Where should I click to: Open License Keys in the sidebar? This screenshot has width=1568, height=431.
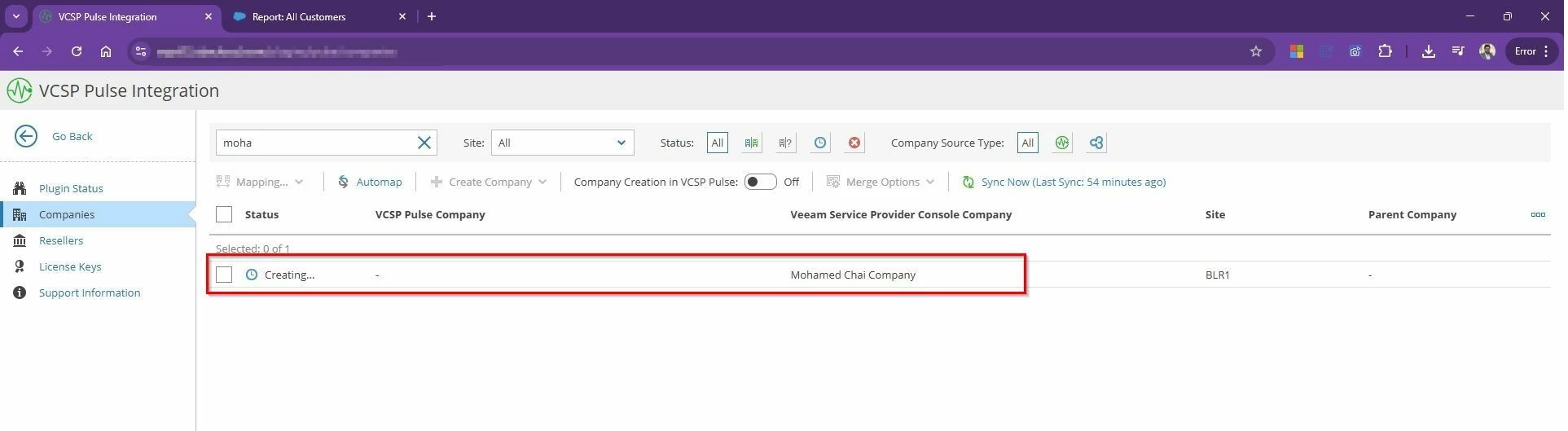(x=70, y=266)
